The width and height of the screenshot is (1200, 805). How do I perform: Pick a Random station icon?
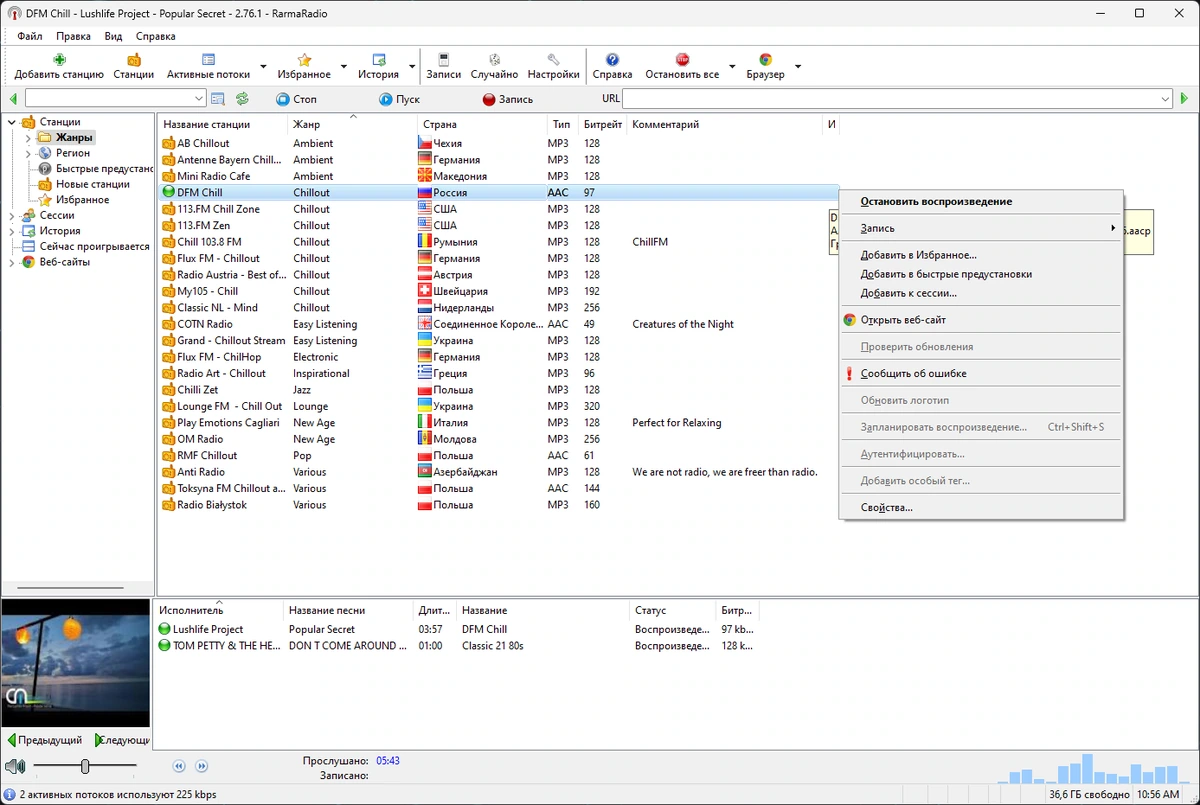(x=494, y=60)
